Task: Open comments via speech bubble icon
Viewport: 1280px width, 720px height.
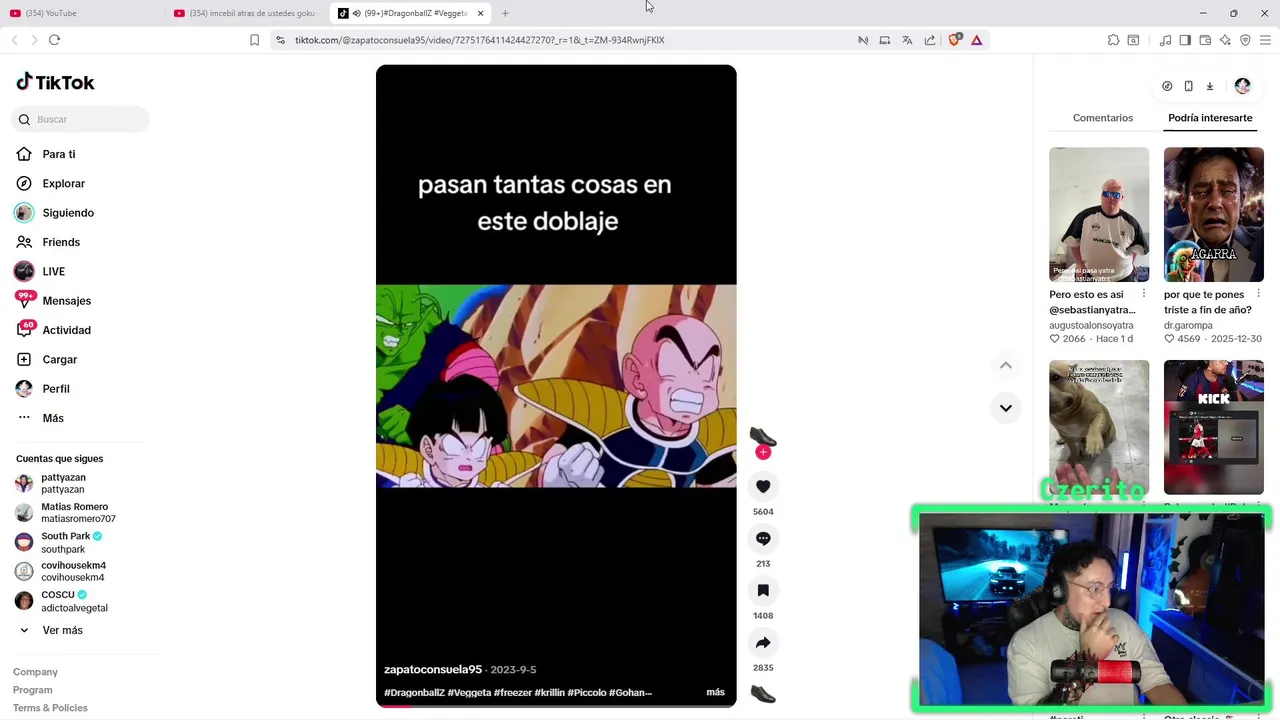Action: pos(763,538)
